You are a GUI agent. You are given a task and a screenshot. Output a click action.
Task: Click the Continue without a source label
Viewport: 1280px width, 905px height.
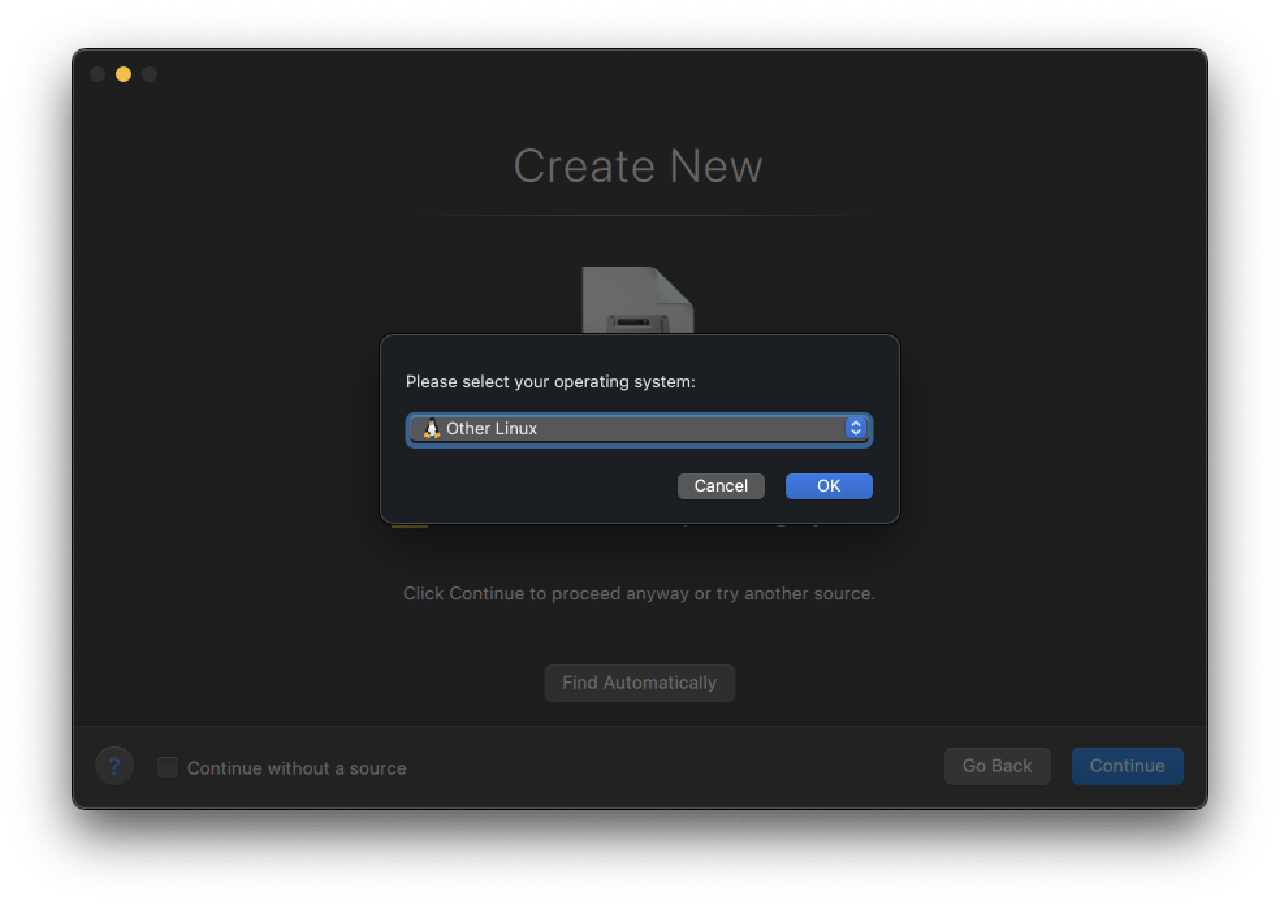point(296,769)
